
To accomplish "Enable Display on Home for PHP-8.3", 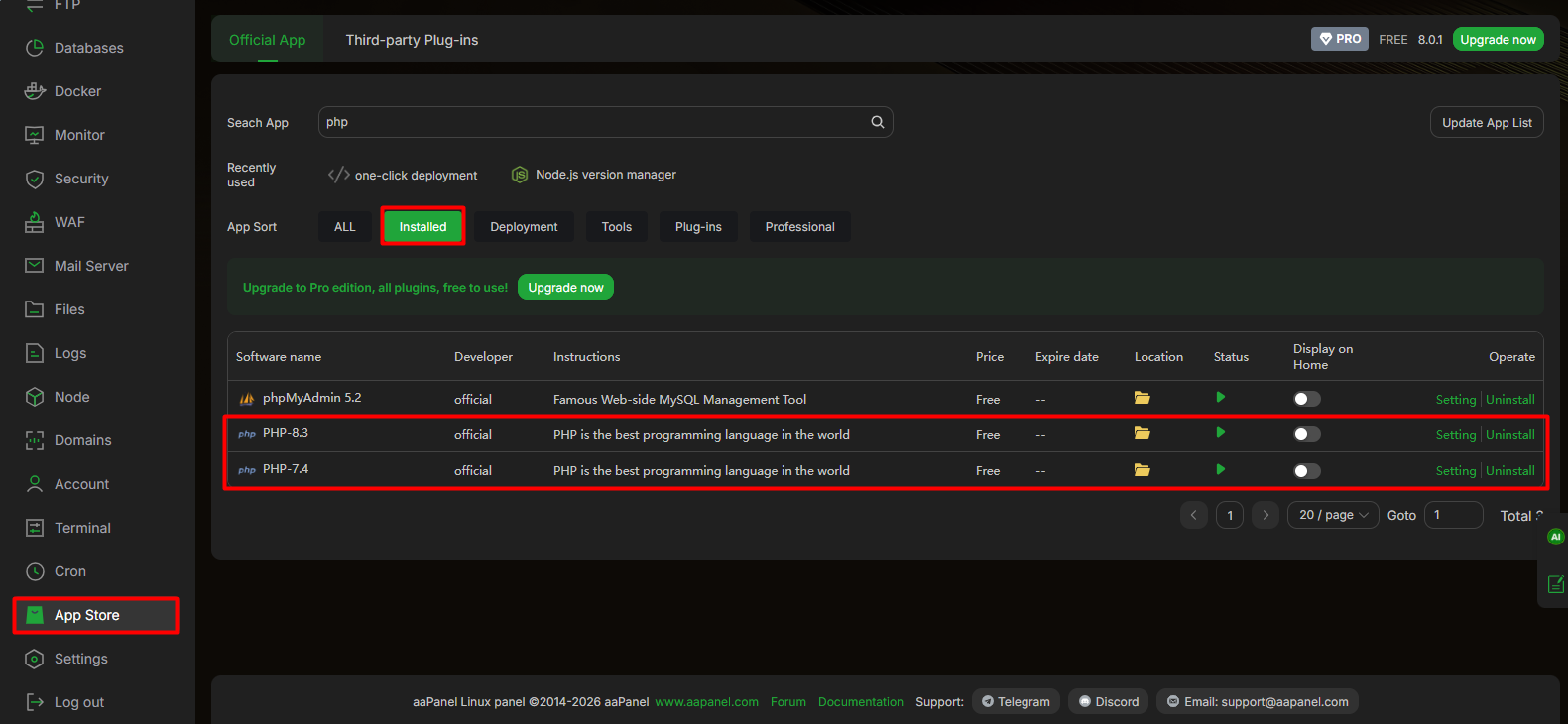I will [1306, 434].
